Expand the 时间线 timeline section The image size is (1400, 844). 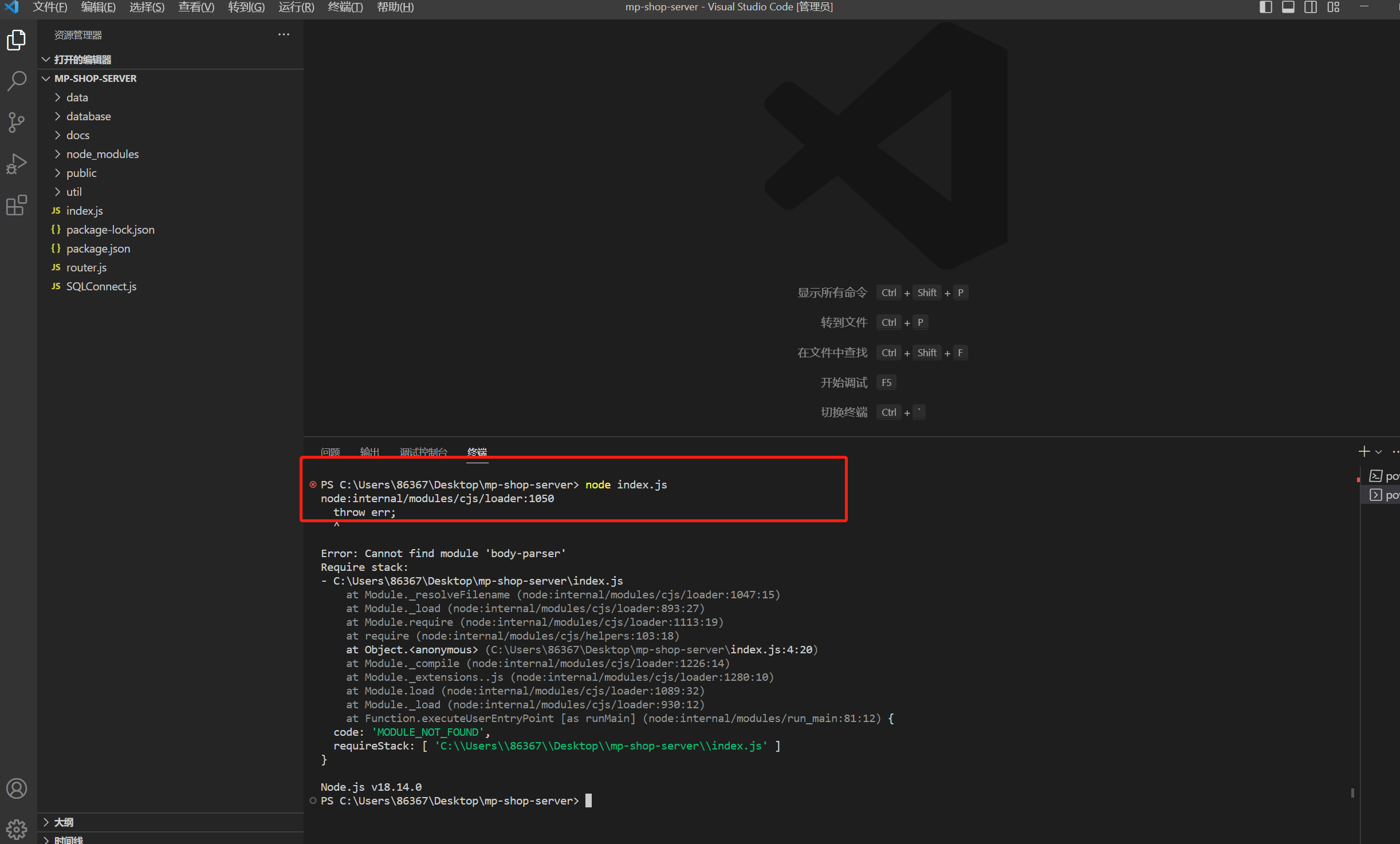(46, 839)
